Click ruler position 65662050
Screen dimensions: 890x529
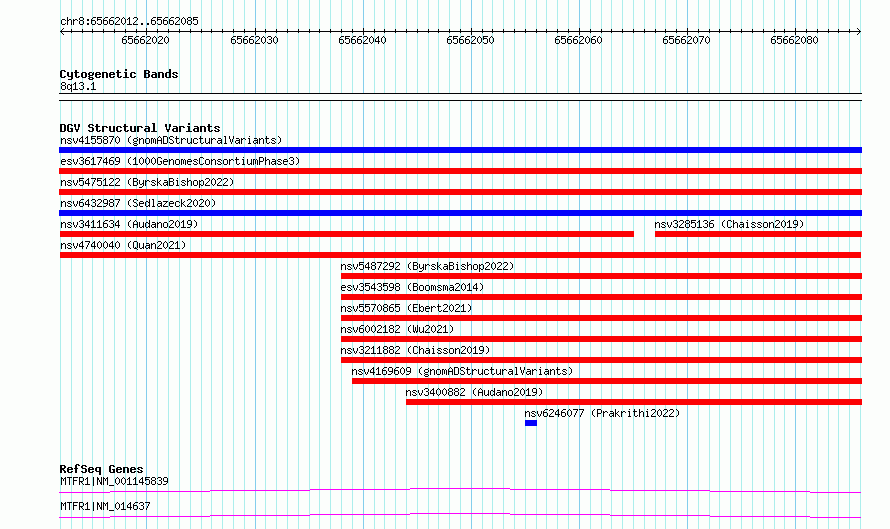(471, 40)
